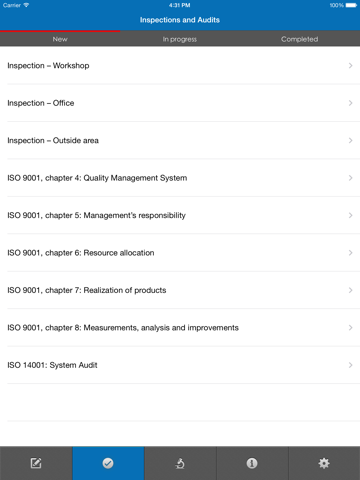
Task: Expand chevron beside Inspection – Office
Action: click(x=350, y=103)
